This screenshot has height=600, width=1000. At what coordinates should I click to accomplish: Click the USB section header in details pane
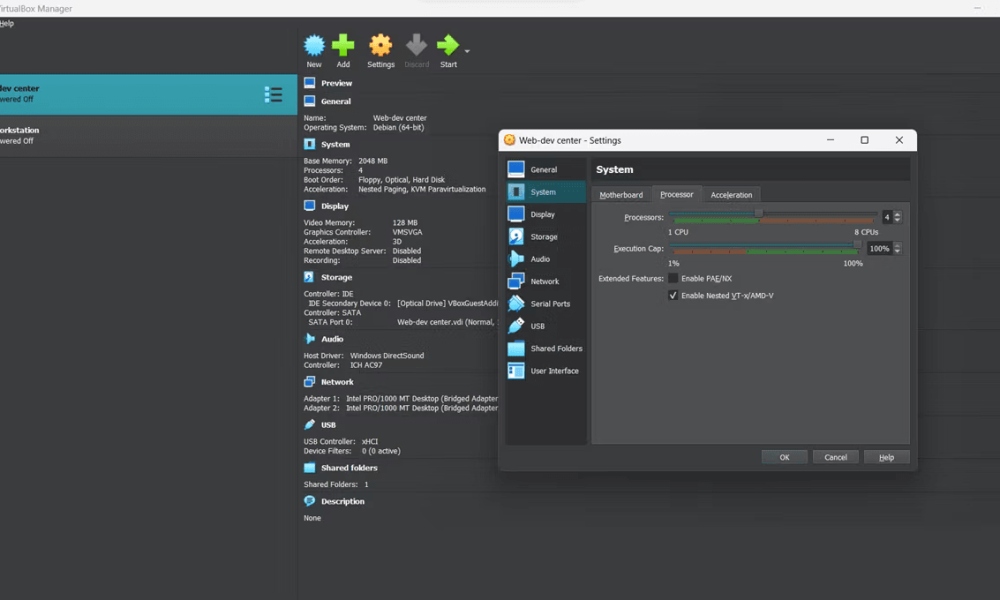point(328,425)
